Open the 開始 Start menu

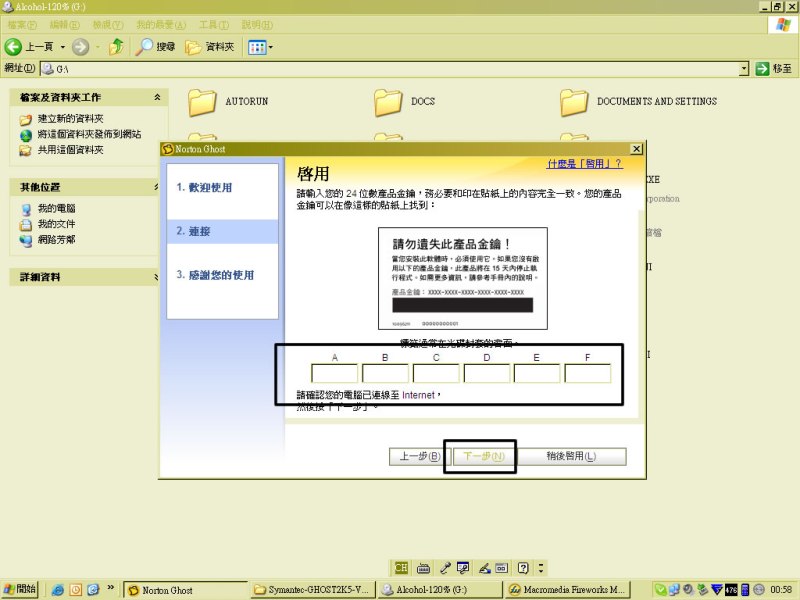19,589
